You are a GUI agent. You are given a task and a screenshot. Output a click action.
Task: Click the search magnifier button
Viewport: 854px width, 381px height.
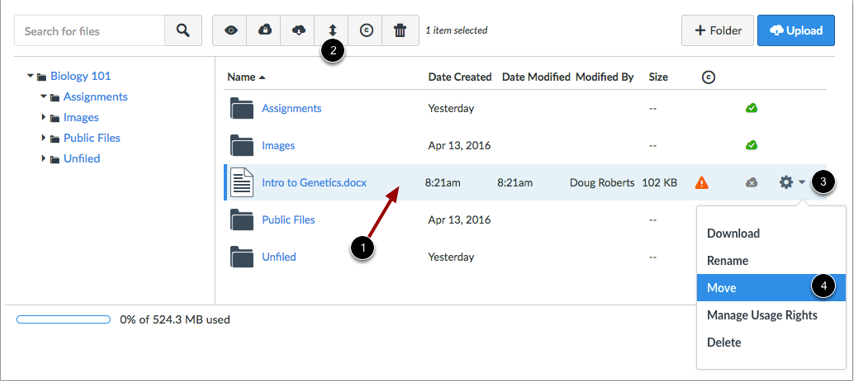183,30
